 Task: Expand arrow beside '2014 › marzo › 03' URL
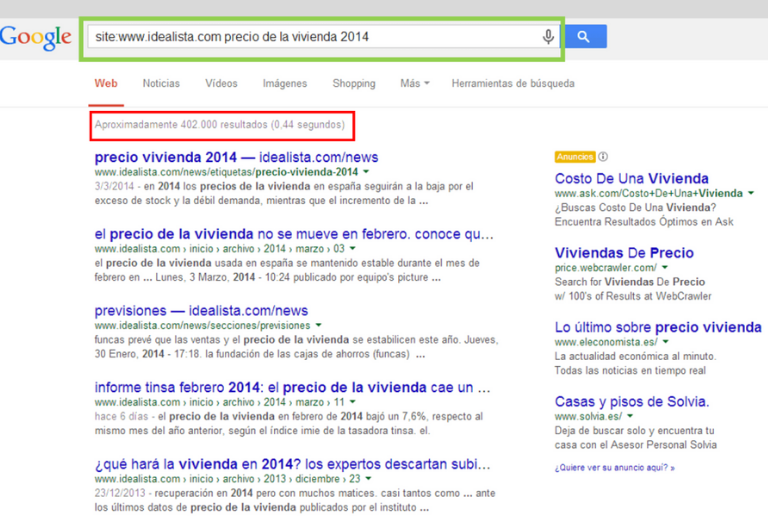353,249
